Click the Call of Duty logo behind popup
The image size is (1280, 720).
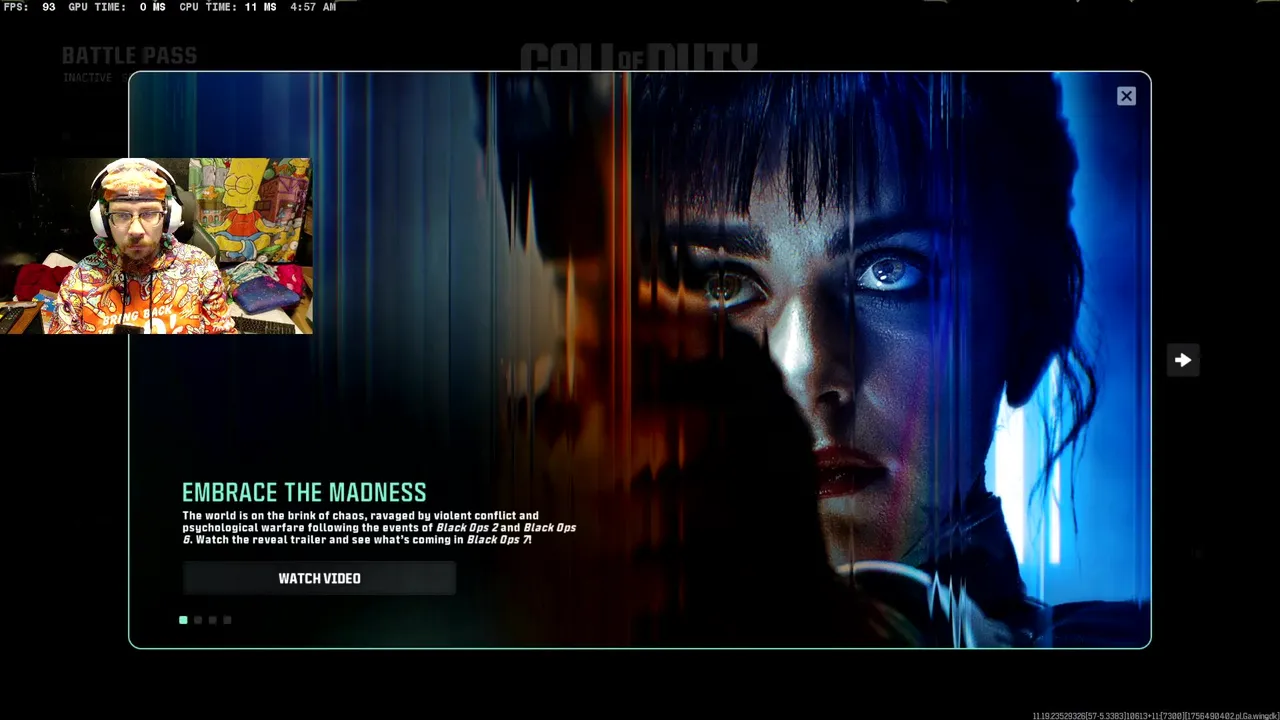[x=639, y=58]
